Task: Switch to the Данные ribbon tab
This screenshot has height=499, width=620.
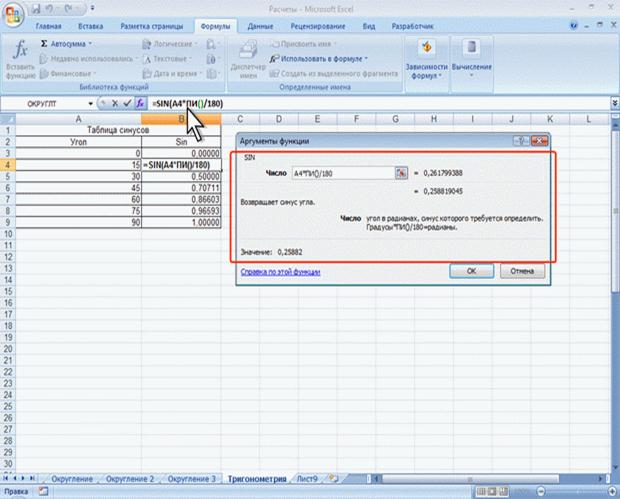Action: (261, 24)
